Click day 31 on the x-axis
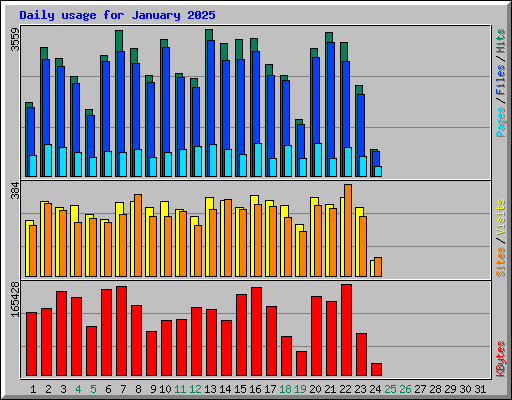This screenshot has height=400, width=512. point(480,389)
